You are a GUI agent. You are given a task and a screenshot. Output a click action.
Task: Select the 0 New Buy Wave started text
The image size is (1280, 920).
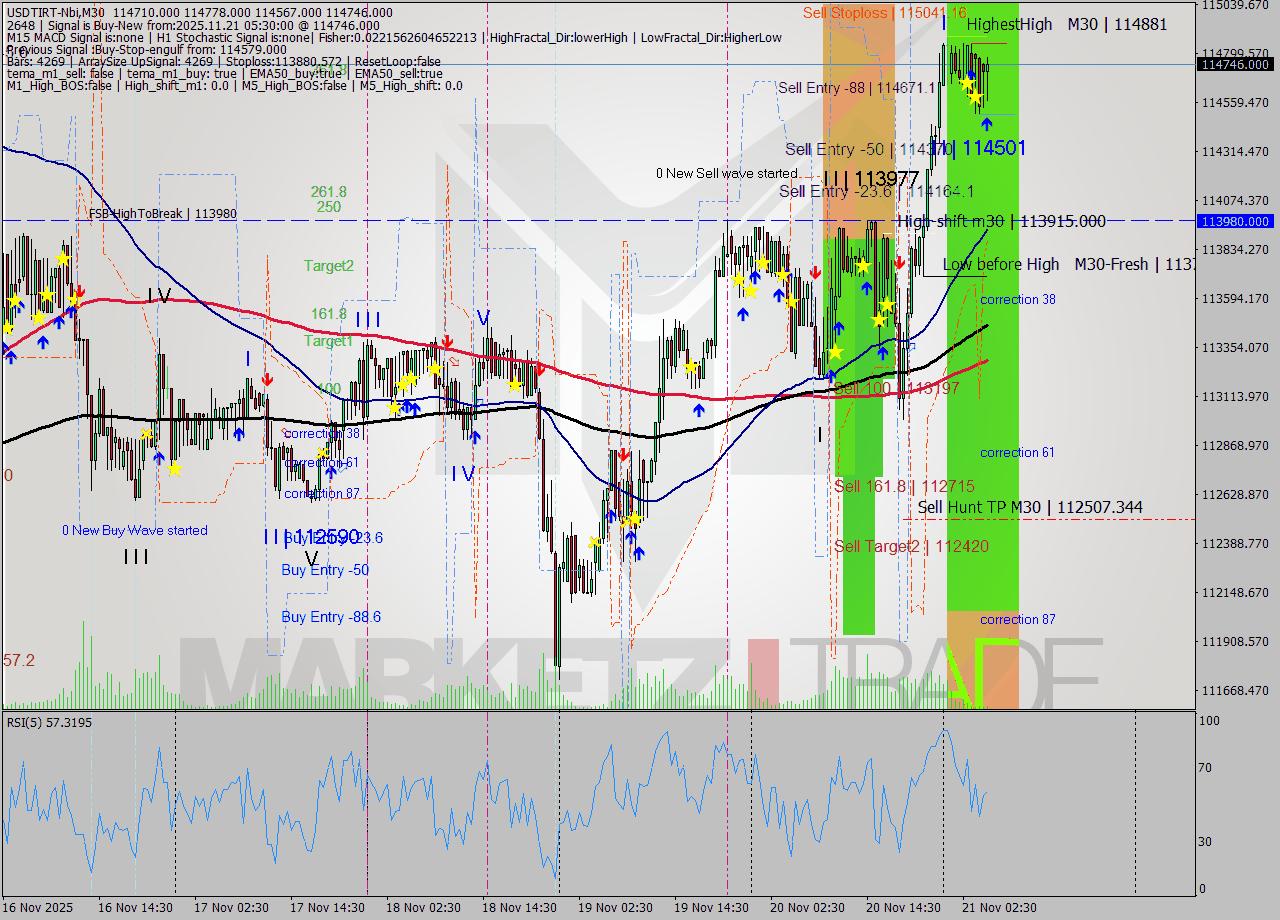(137, 530)
